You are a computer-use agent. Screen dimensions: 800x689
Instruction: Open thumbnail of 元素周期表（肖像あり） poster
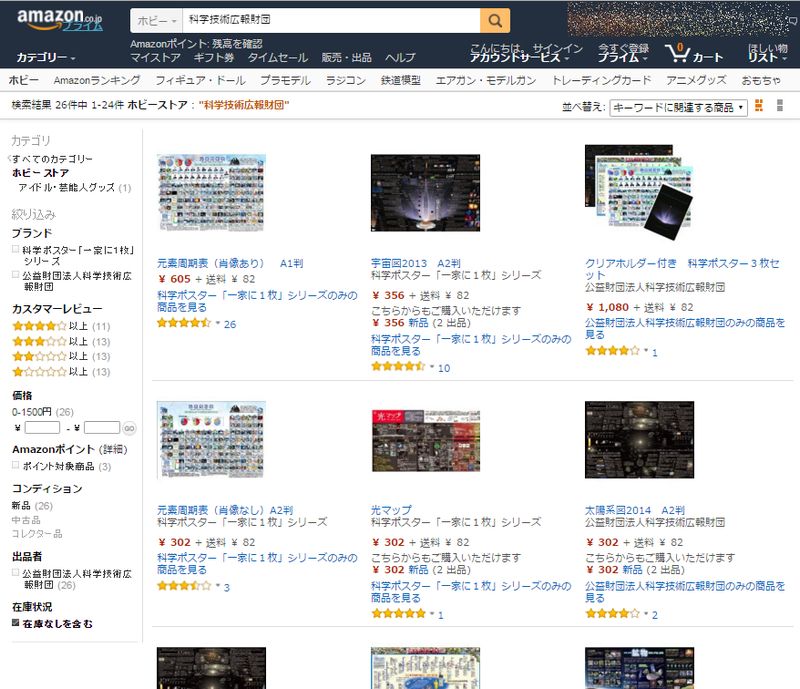coord(211,192)
